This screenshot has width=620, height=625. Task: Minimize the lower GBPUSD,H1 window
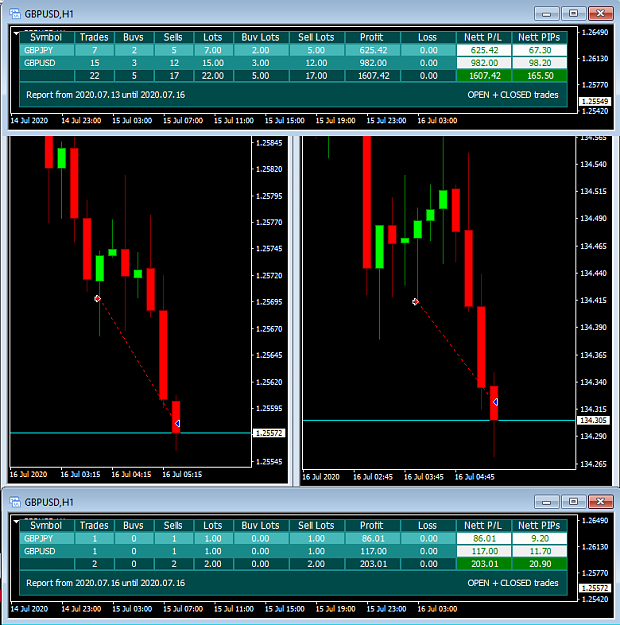(x=546, y=501)
